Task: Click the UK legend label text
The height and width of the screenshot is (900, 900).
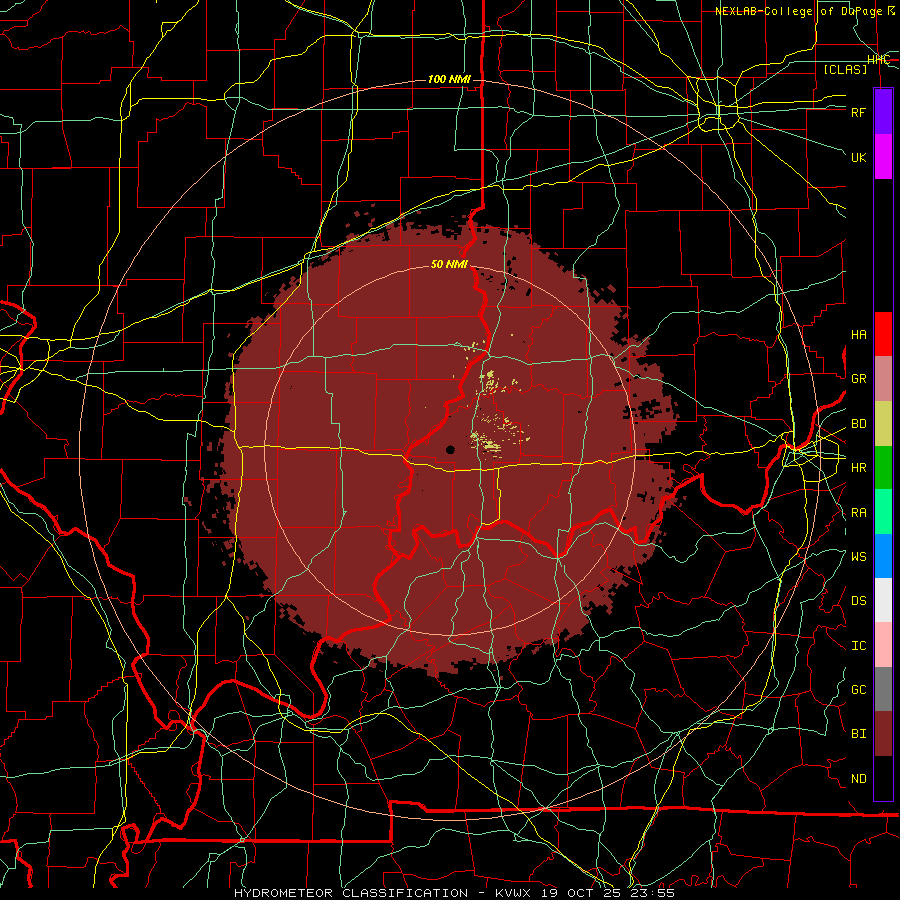Action: (858, 157)
